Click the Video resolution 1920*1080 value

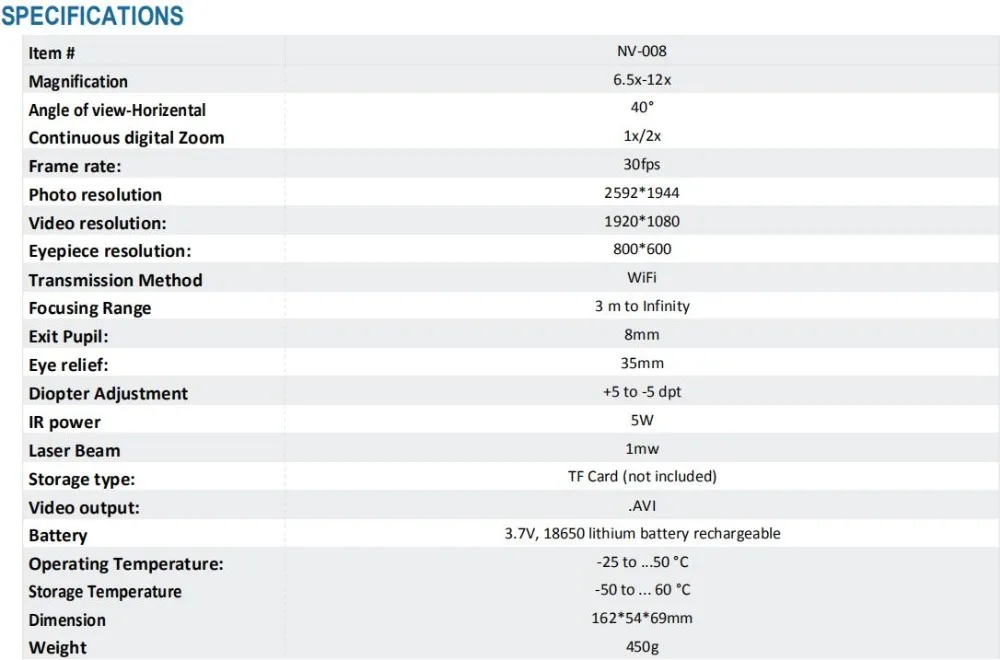pyautogui.click(x=642, y=221)
